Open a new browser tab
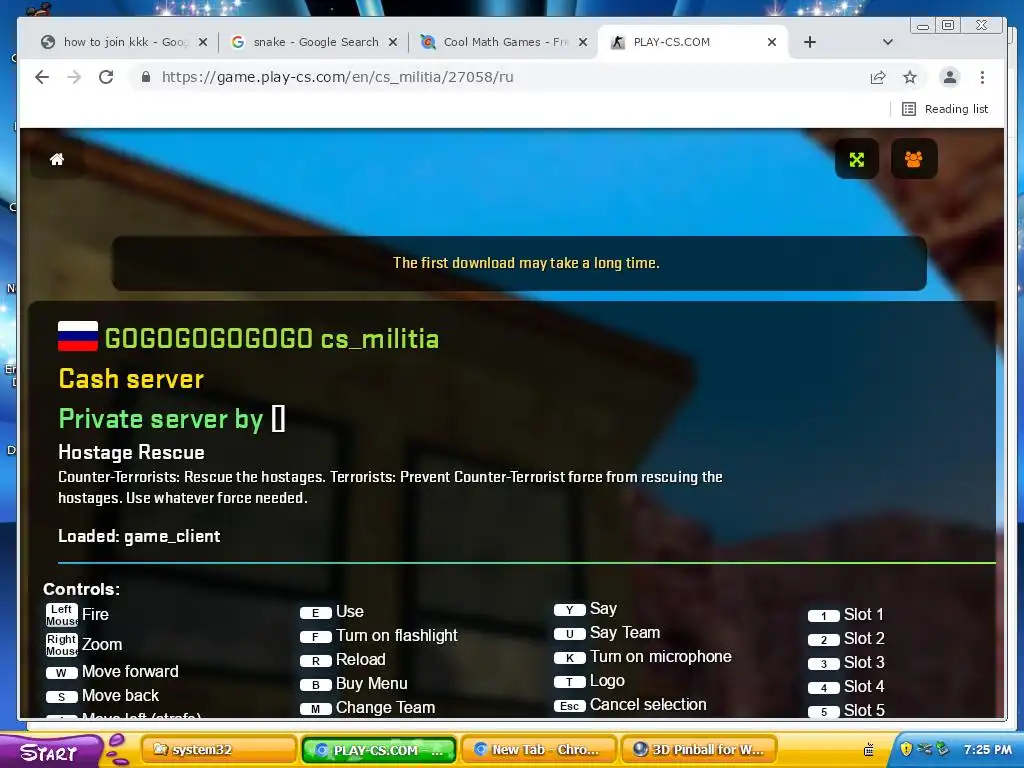 (810, 42)
